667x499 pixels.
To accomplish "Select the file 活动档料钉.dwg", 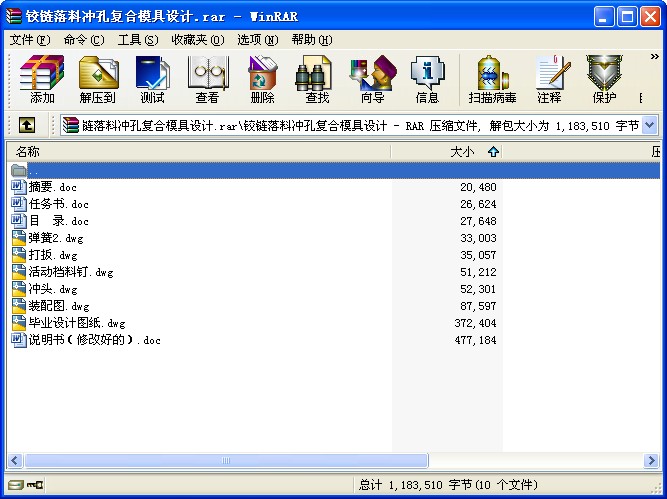I will pos(71,272).
